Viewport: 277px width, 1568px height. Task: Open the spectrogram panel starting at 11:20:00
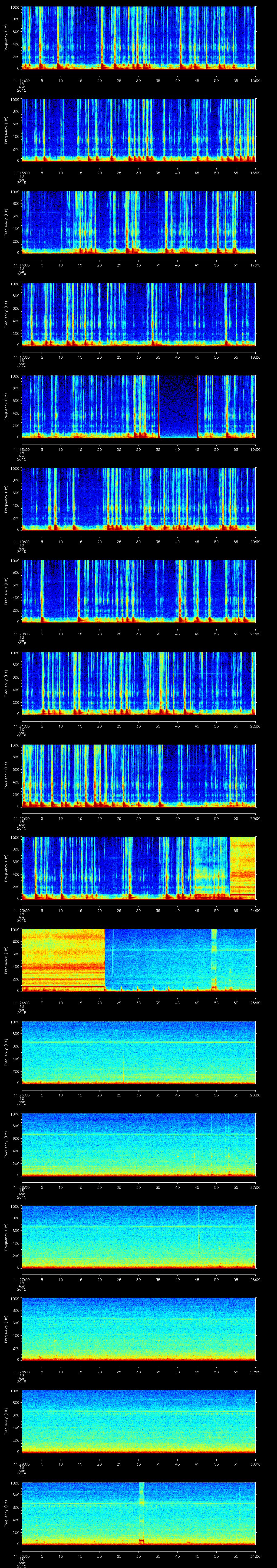(x=139, y=590)
